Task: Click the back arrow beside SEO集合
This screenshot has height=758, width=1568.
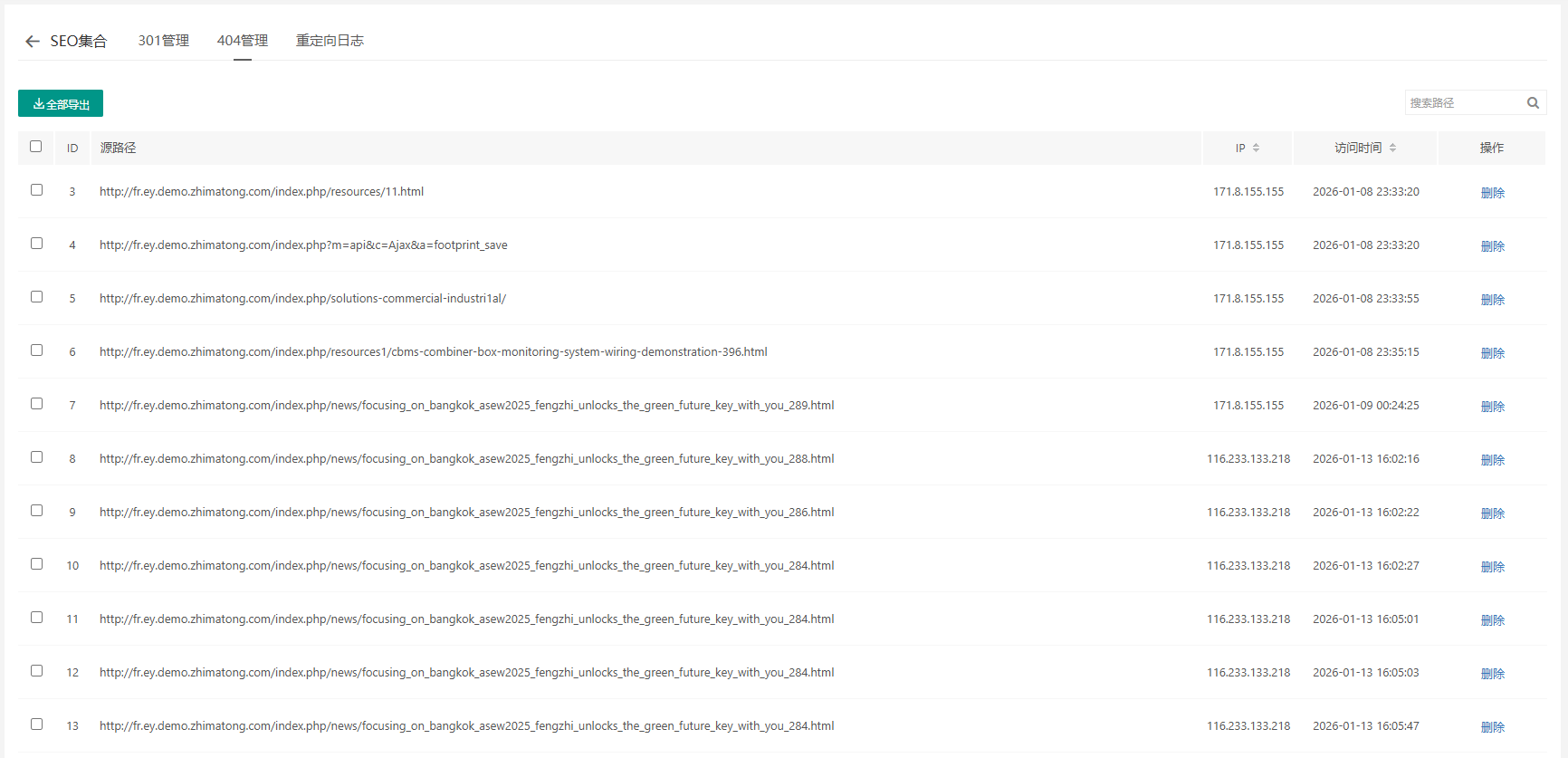Action: click(x=33, y=42)
